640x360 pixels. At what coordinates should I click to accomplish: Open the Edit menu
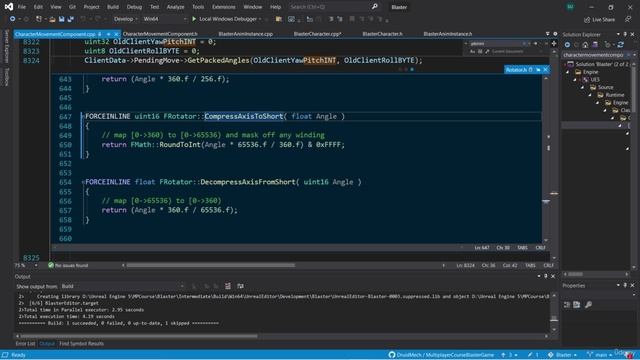pyautogui.click(x=38, y=7)
